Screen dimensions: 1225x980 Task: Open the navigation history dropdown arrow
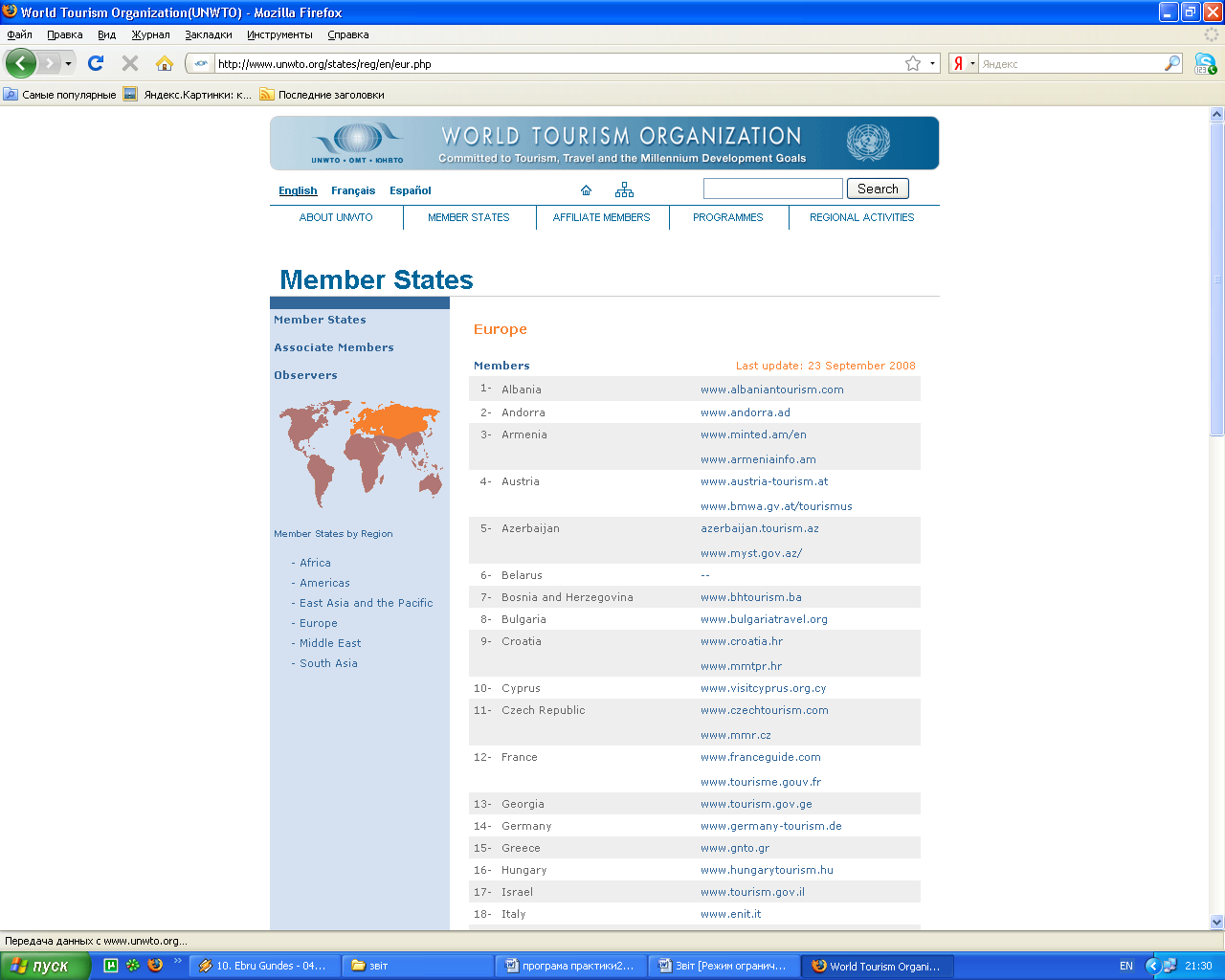(68, 64)
